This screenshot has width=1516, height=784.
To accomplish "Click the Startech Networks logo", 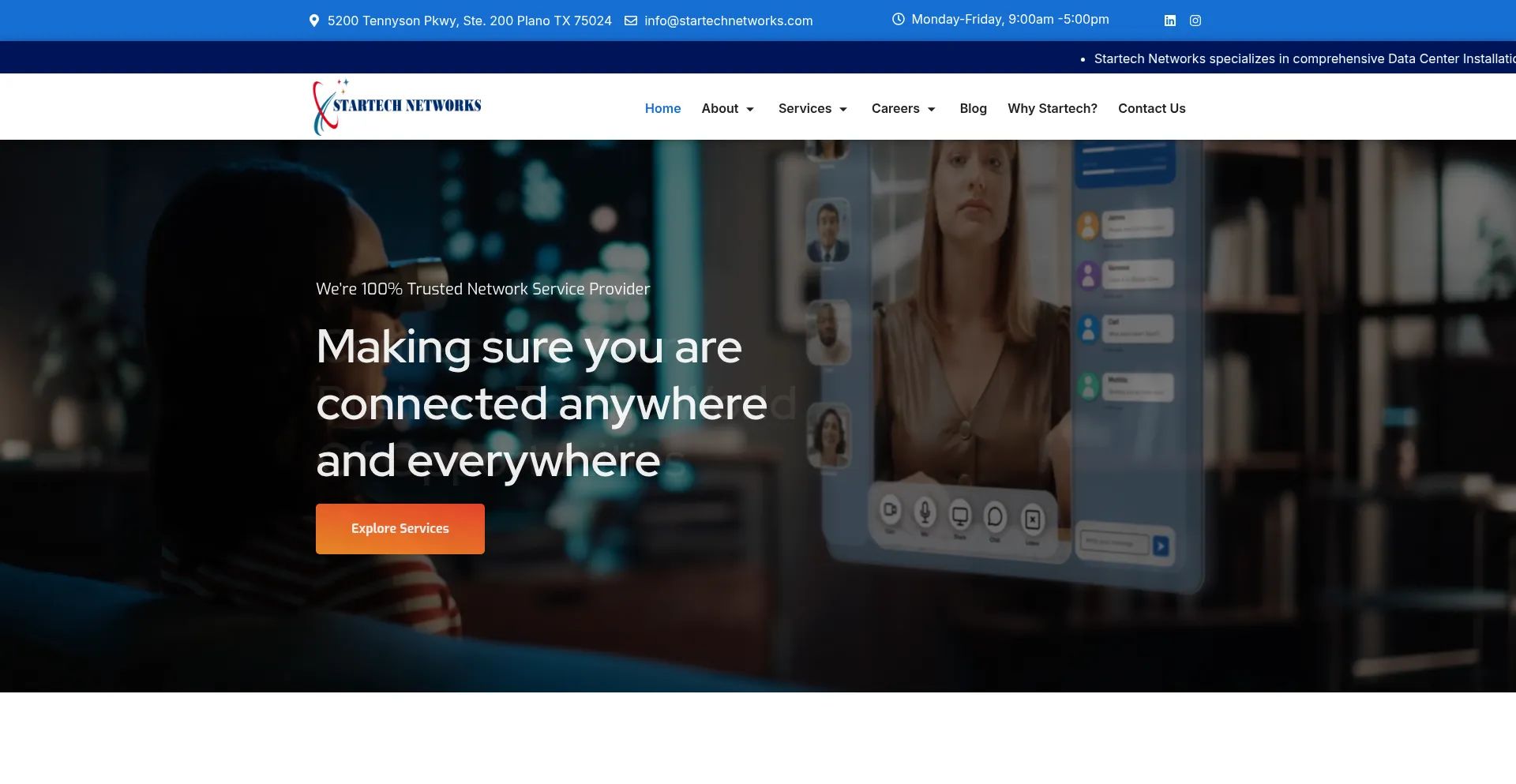I will coord(396,106).
